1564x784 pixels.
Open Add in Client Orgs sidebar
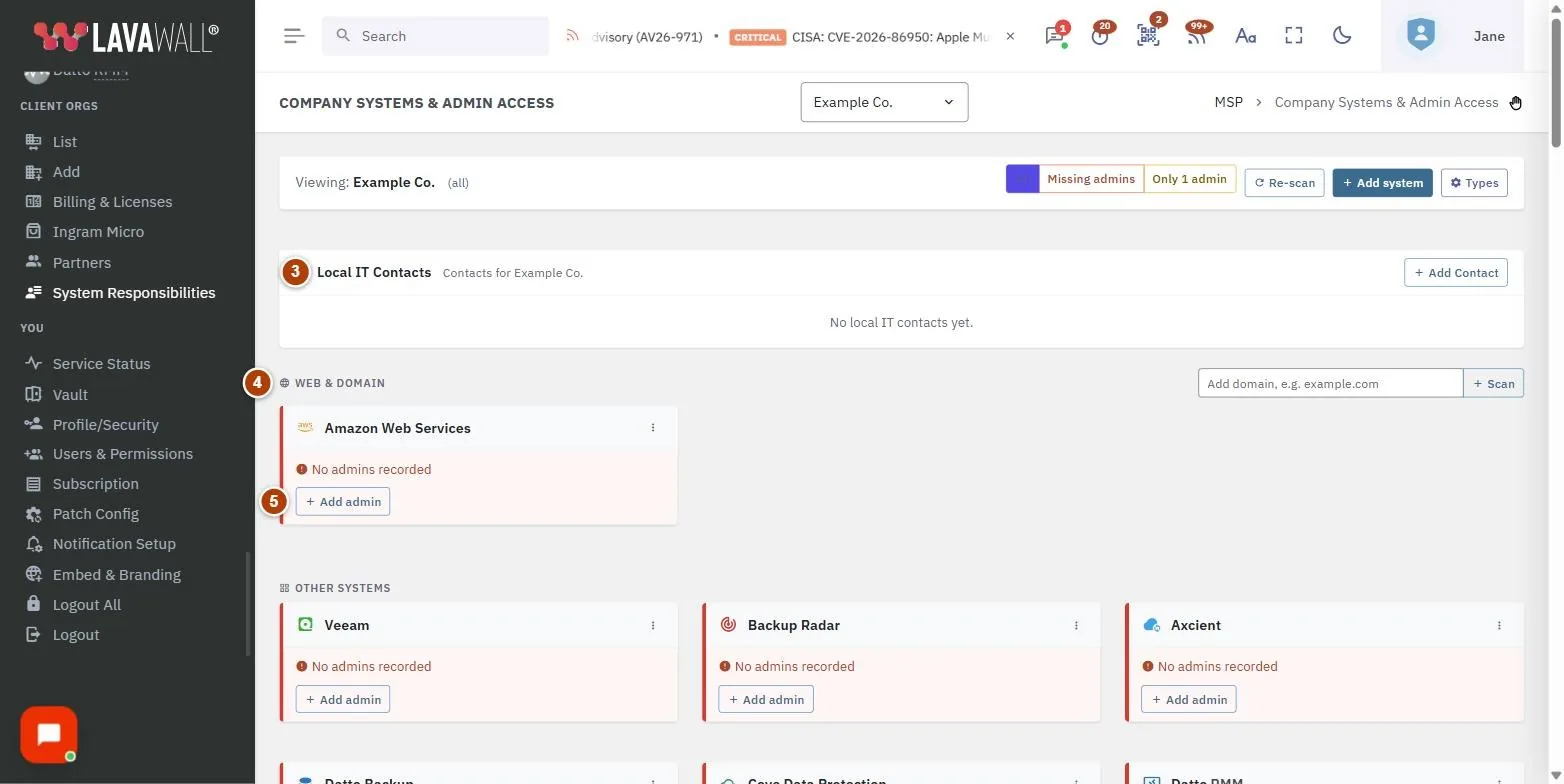pyautogui.click(x=66, y=172)
